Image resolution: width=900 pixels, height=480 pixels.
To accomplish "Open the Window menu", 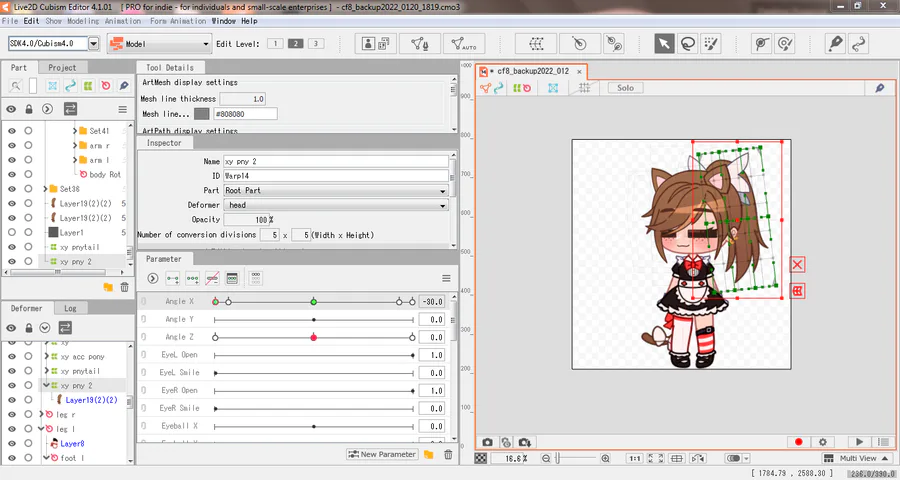I will coord(224,21).
